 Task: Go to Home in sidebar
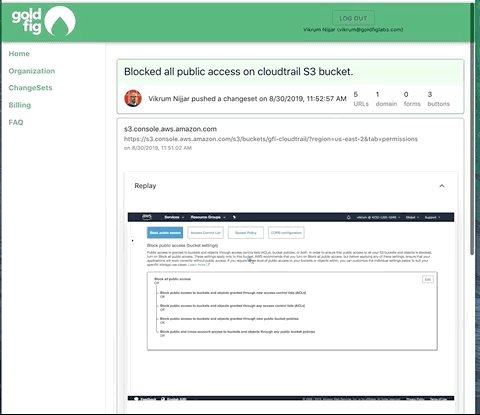pyautogui.click(x=19, y=54)
